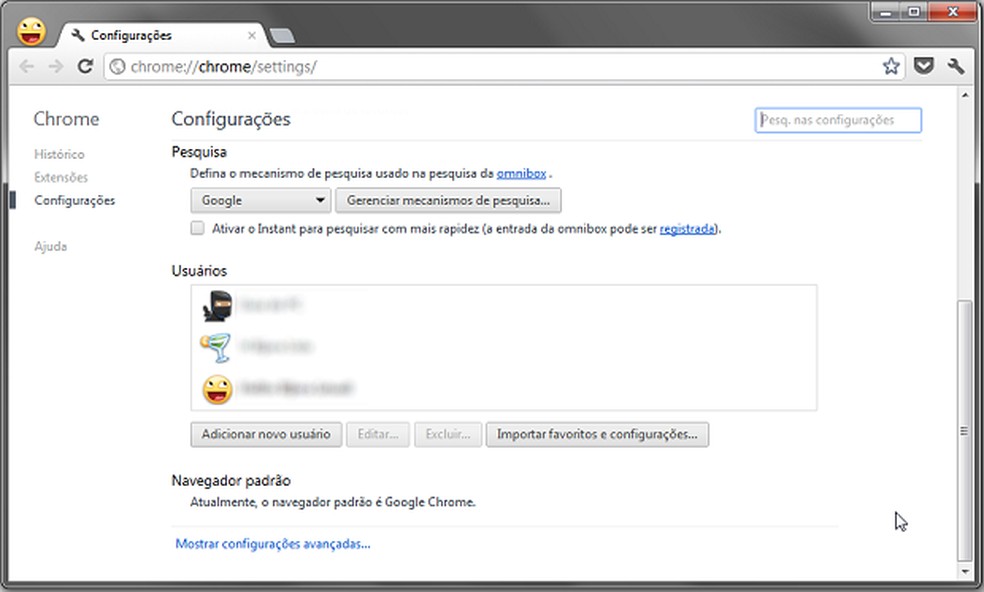Click the Pesq. nas configurações search field
This screenshot has width=984, height=592.
[x=838, y=120]
